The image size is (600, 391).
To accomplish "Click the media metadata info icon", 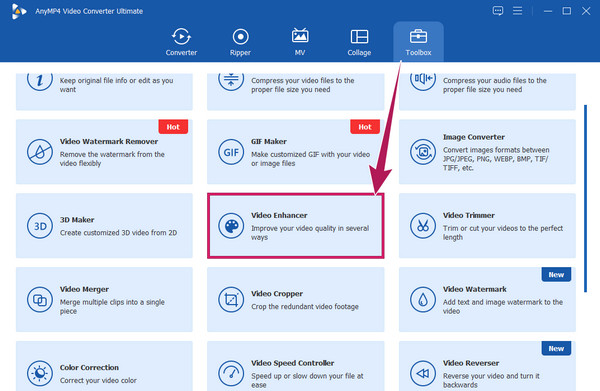I will tap(40, 81).
